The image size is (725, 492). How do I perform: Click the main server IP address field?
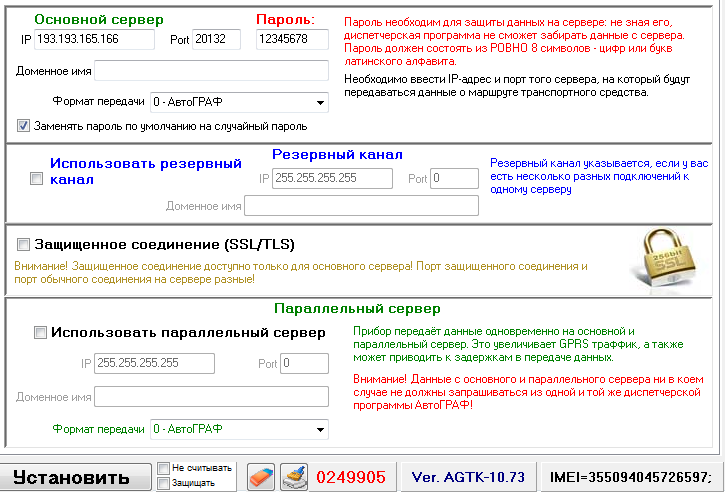(x=97, y=39)
